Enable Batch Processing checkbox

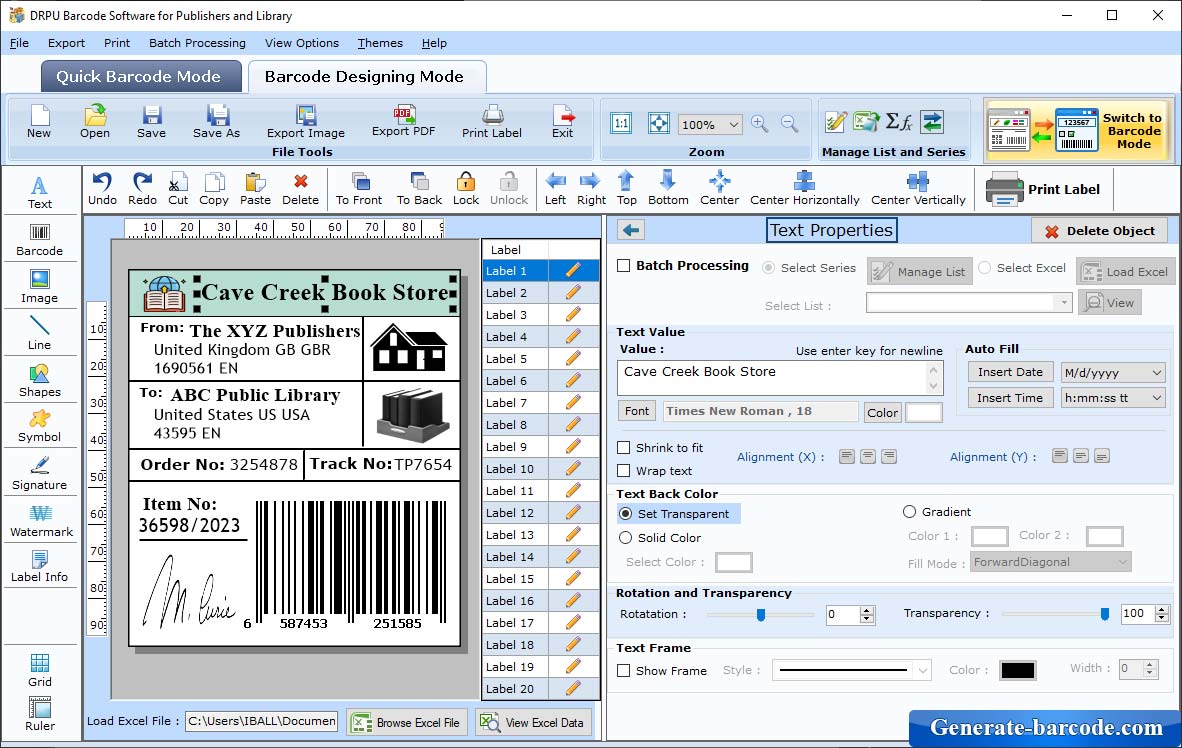pos(623,265)
